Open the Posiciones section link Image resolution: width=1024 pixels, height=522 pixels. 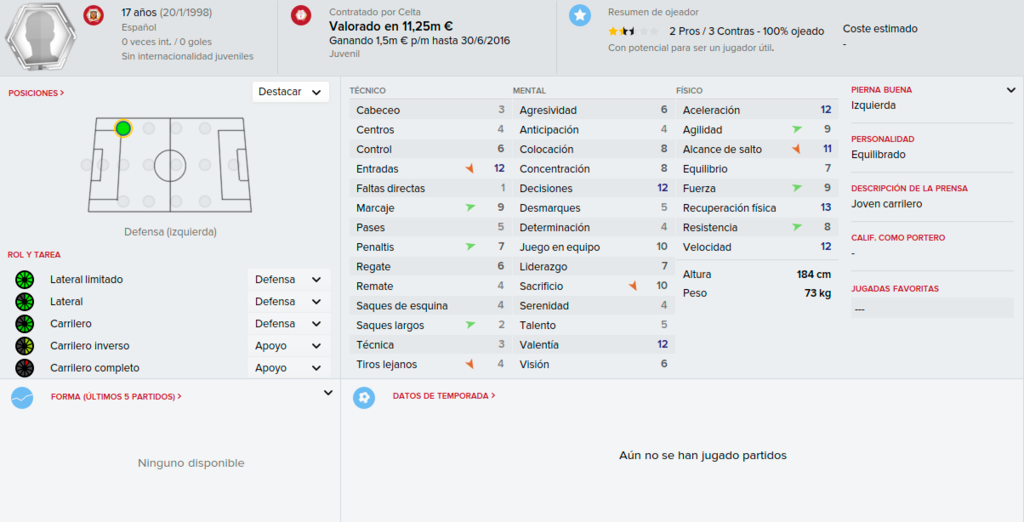click(36, 93)
